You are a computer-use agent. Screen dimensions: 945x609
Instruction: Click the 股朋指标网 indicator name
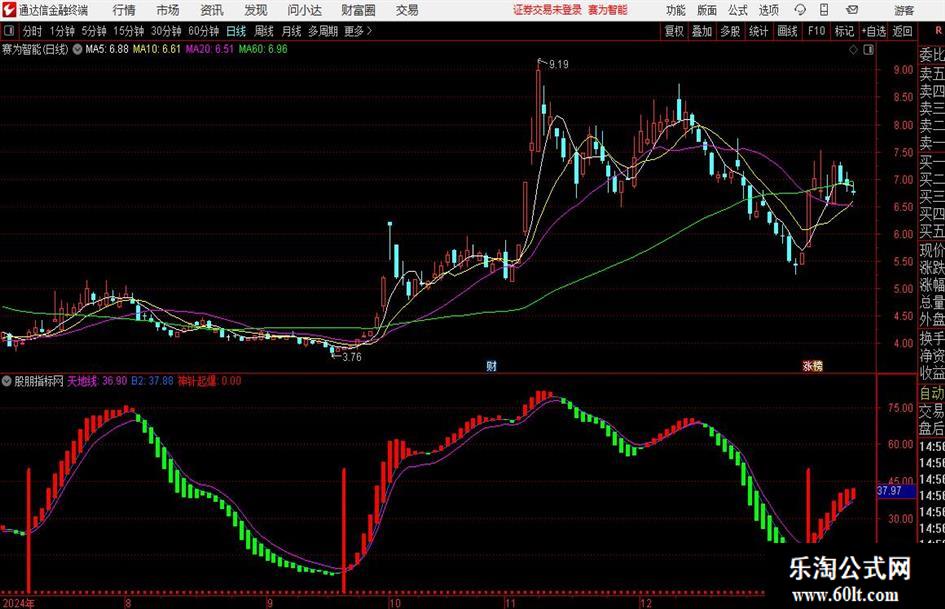click(39, 380)
